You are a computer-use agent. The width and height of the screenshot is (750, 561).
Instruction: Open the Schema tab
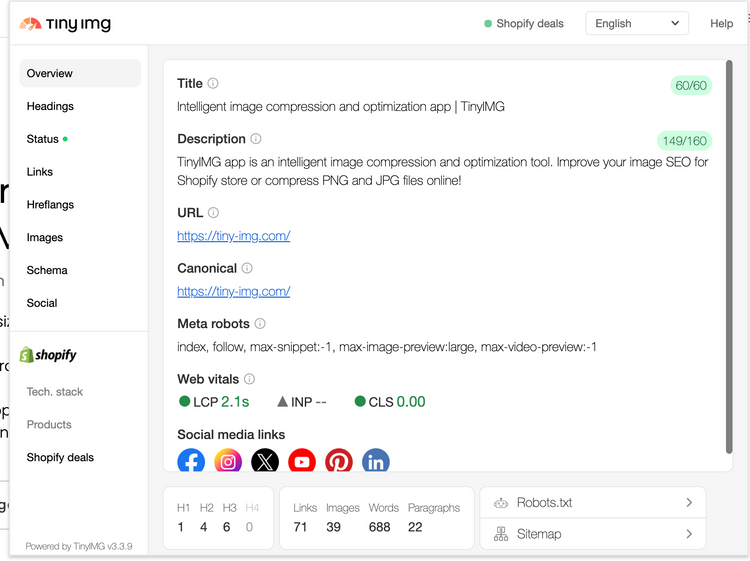[x=47, y=270]
